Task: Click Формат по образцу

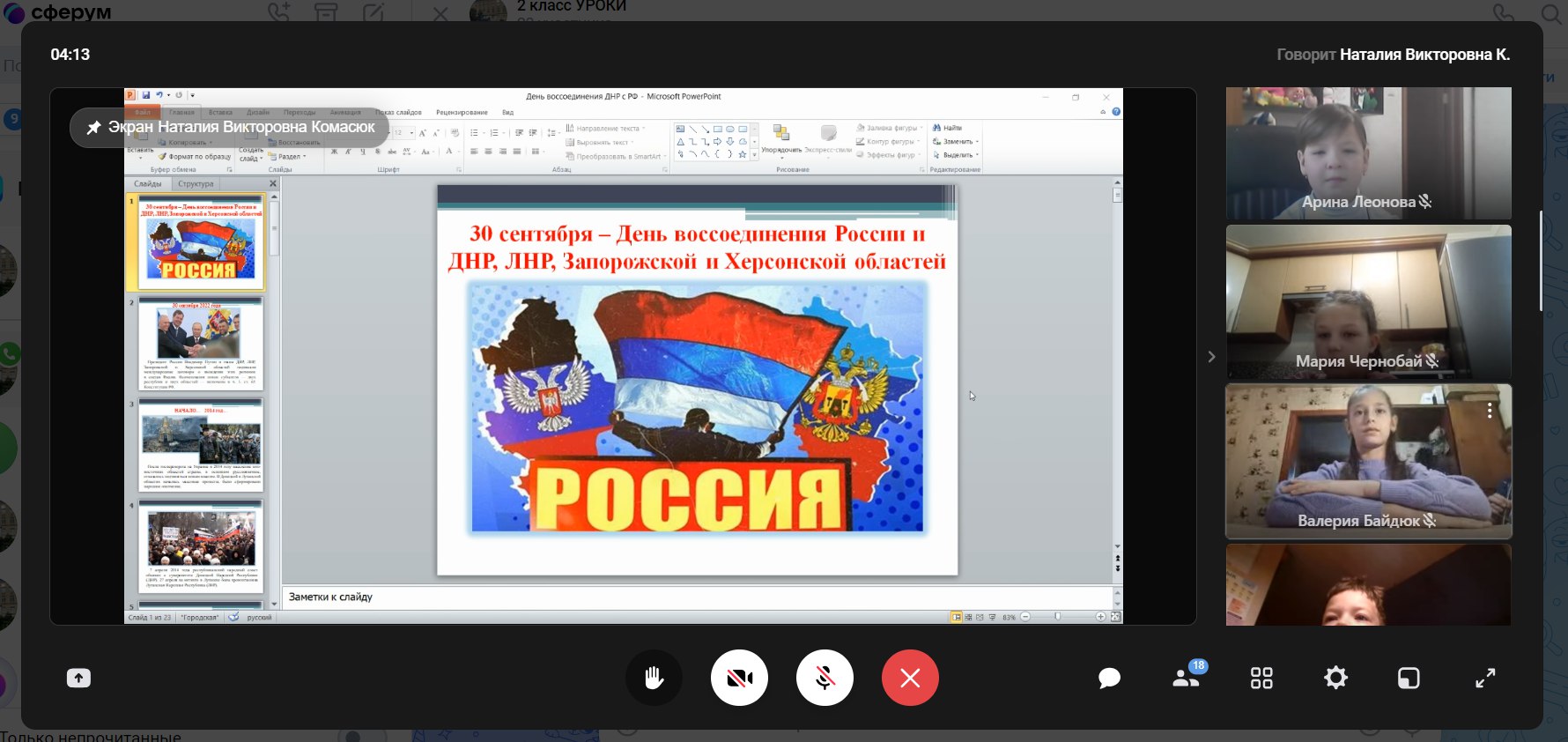Action: tap(194, 156)
